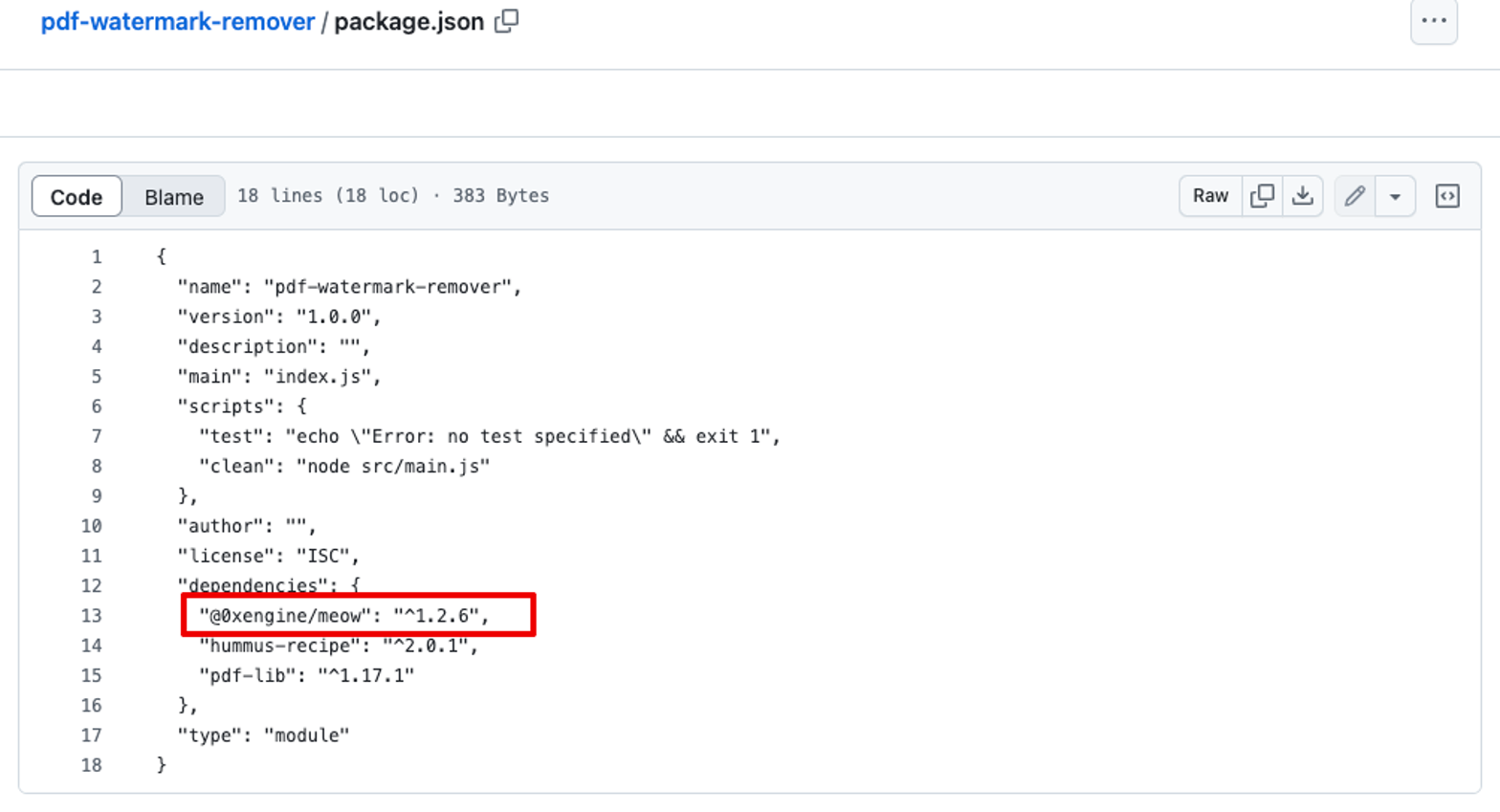
Task: Click the file size info text
Action: pyautogui.click(x=393, y=196)
